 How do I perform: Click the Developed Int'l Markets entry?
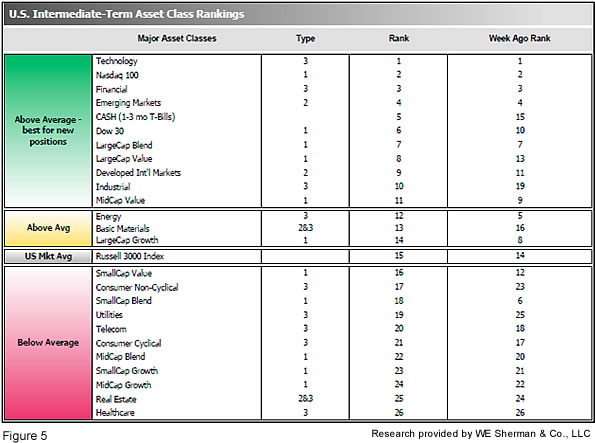coord(139,173)
